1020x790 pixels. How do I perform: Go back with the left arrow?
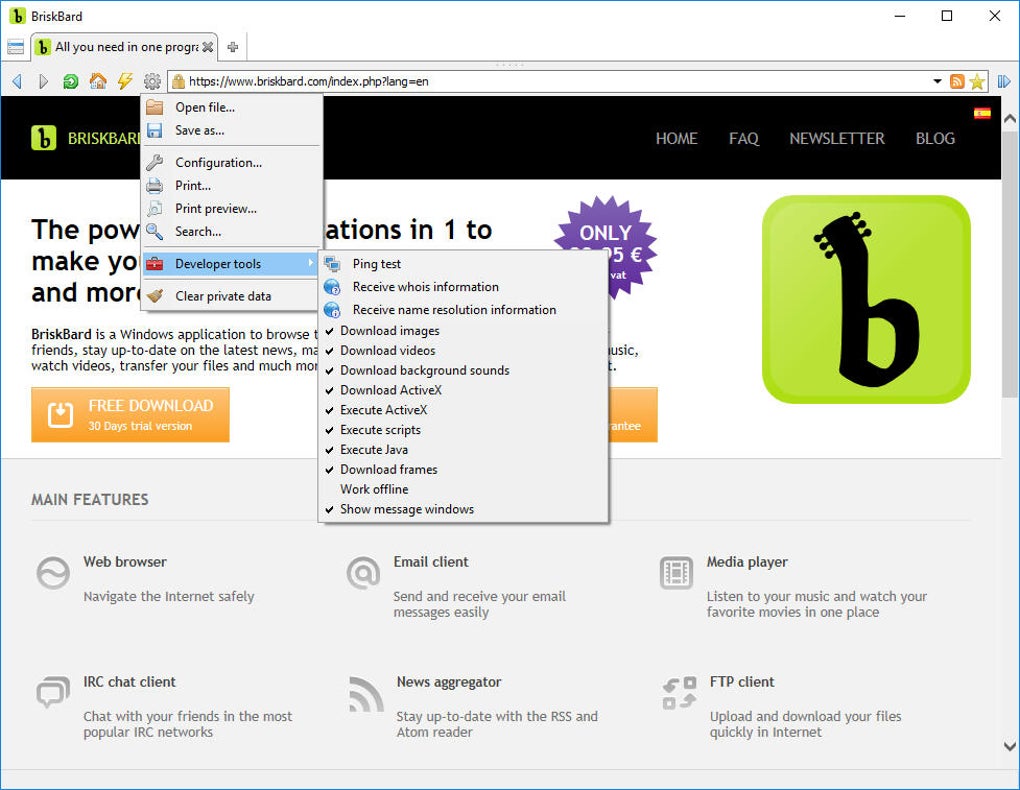point(18,81)
